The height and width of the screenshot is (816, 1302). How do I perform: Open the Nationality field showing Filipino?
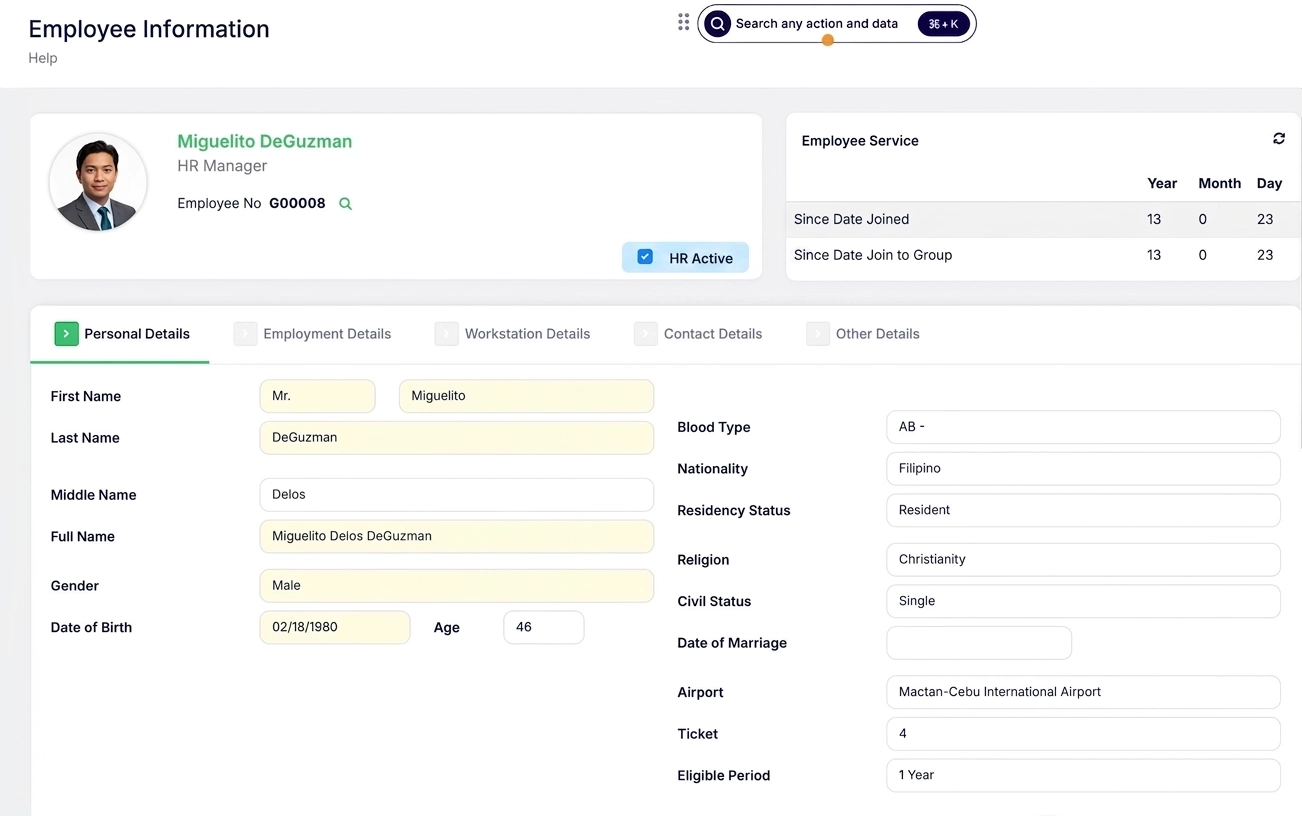1083,469
